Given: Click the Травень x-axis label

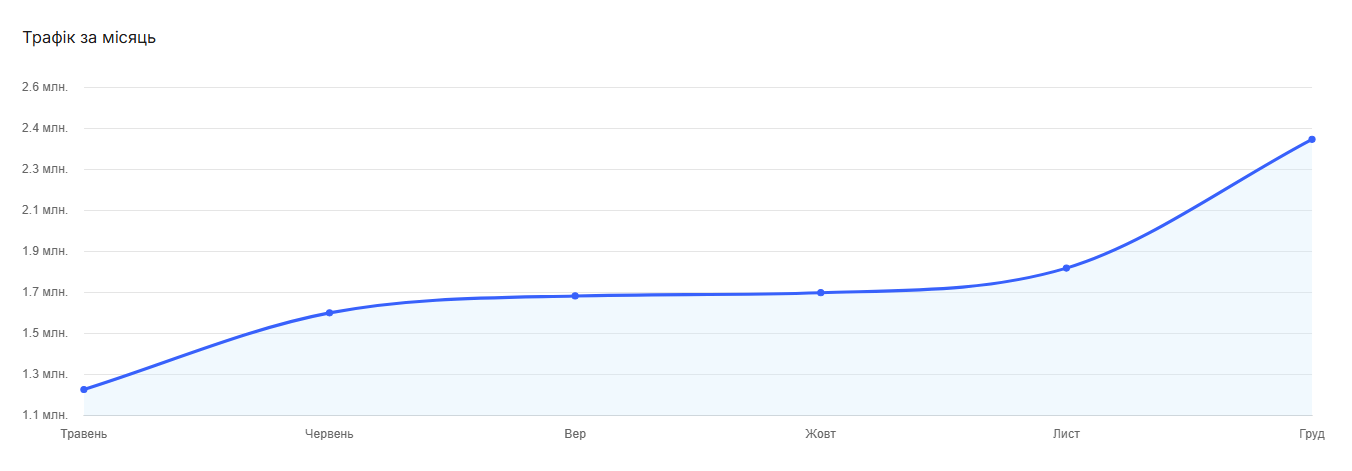Looking at the screenshot, I should 84,434.
